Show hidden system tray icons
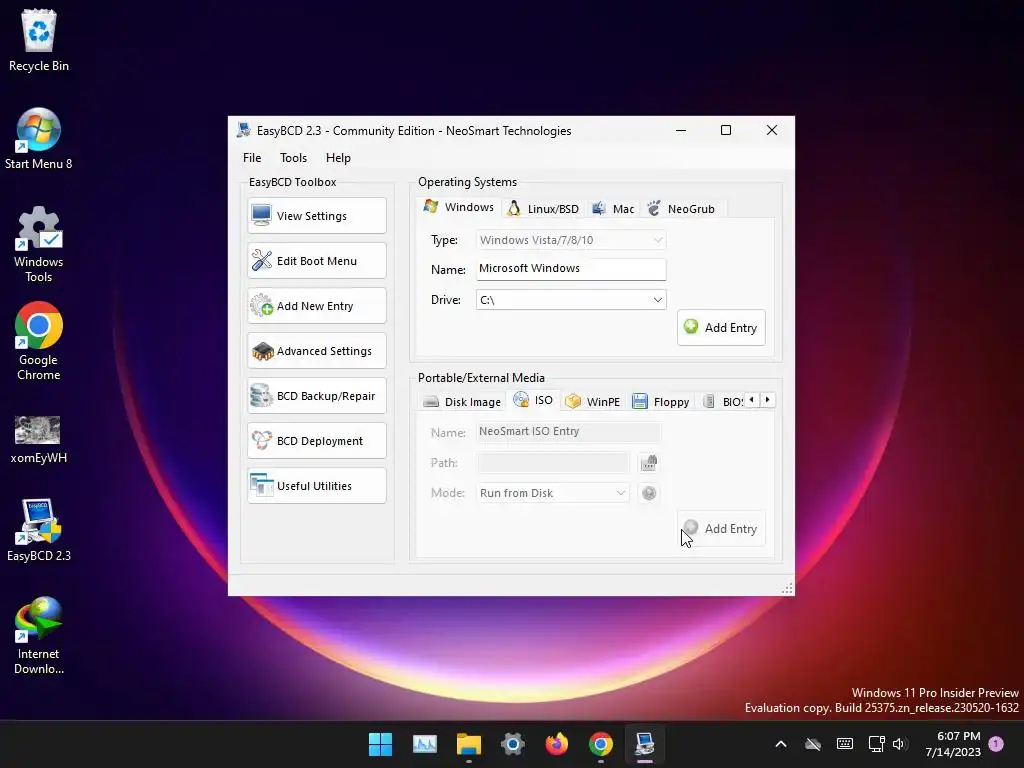 pyautogui.click(x=780, y=744)
